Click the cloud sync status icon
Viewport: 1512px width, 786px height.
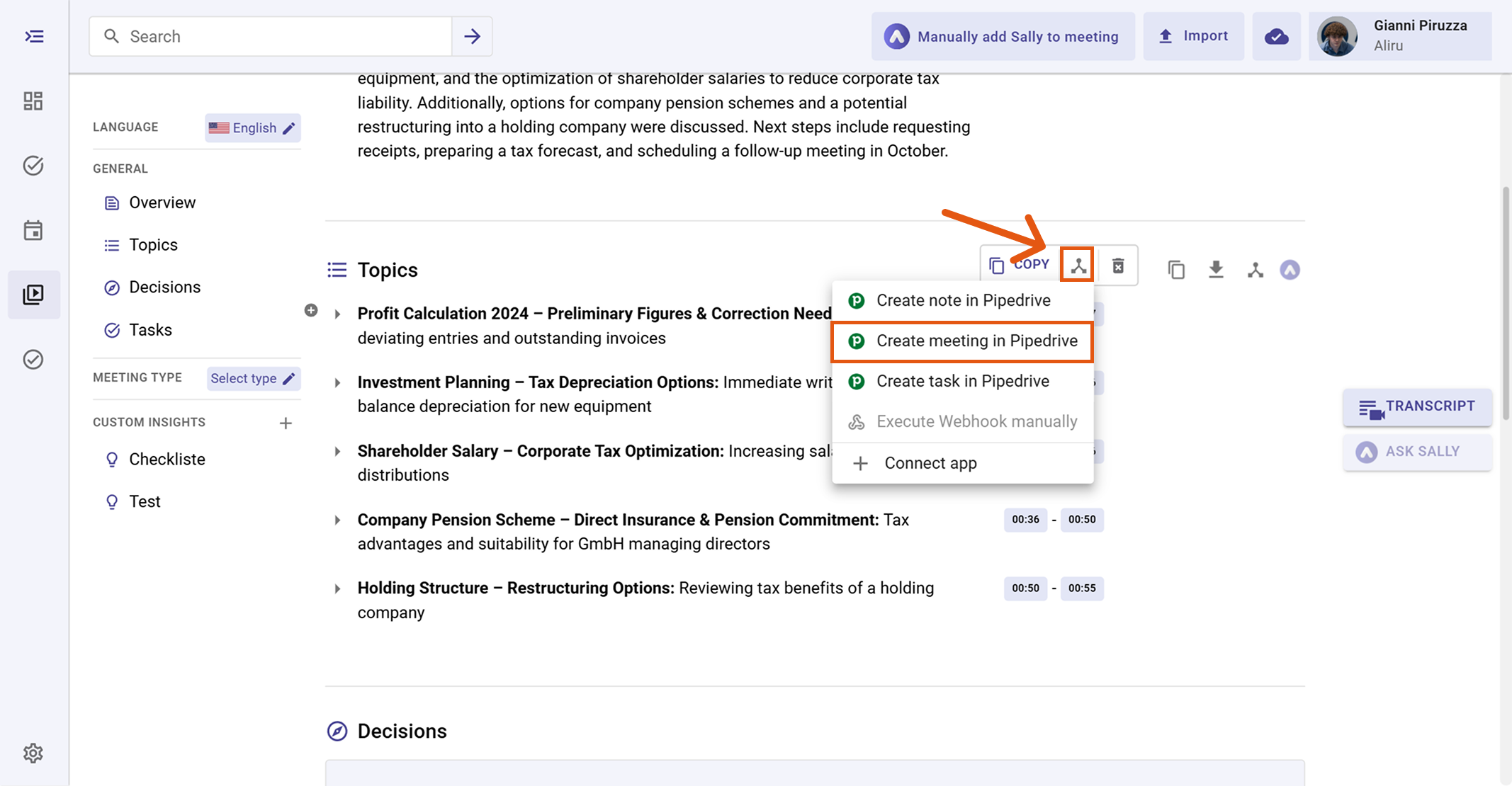click(x=1276, y=36)
